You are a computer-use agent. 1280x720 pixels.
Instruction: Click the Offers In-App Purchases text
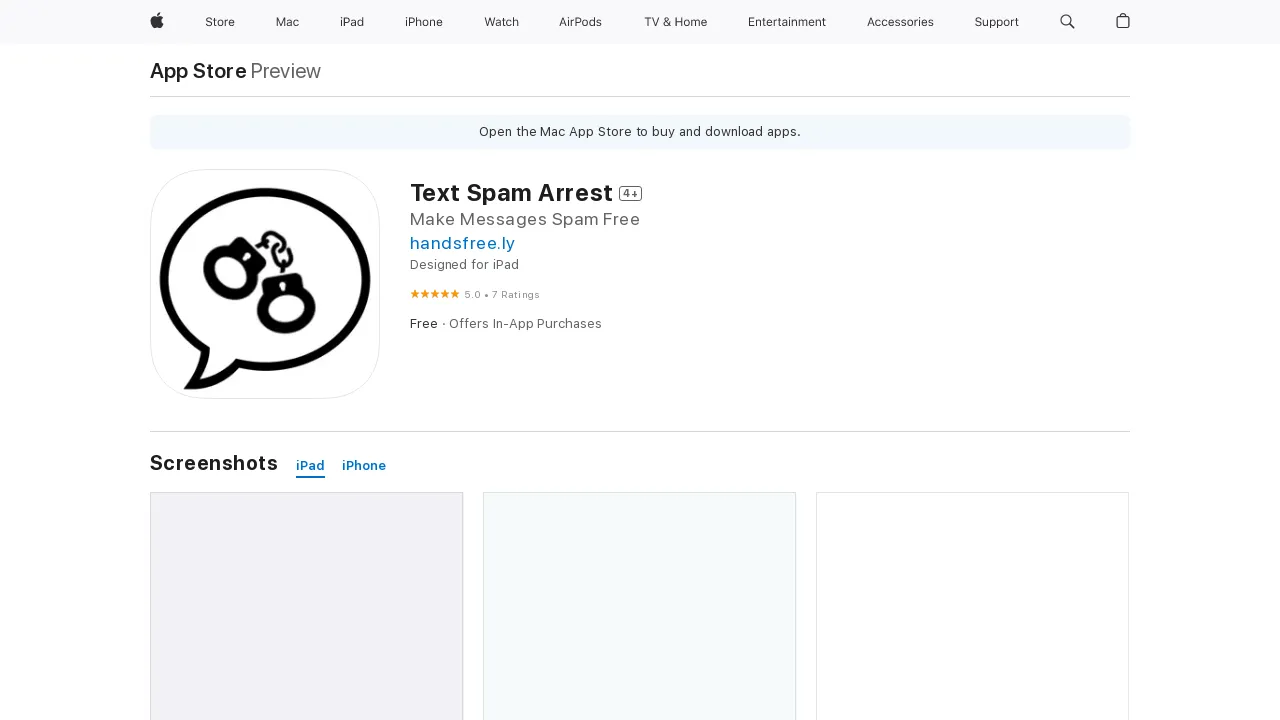(x=525, y=324)
